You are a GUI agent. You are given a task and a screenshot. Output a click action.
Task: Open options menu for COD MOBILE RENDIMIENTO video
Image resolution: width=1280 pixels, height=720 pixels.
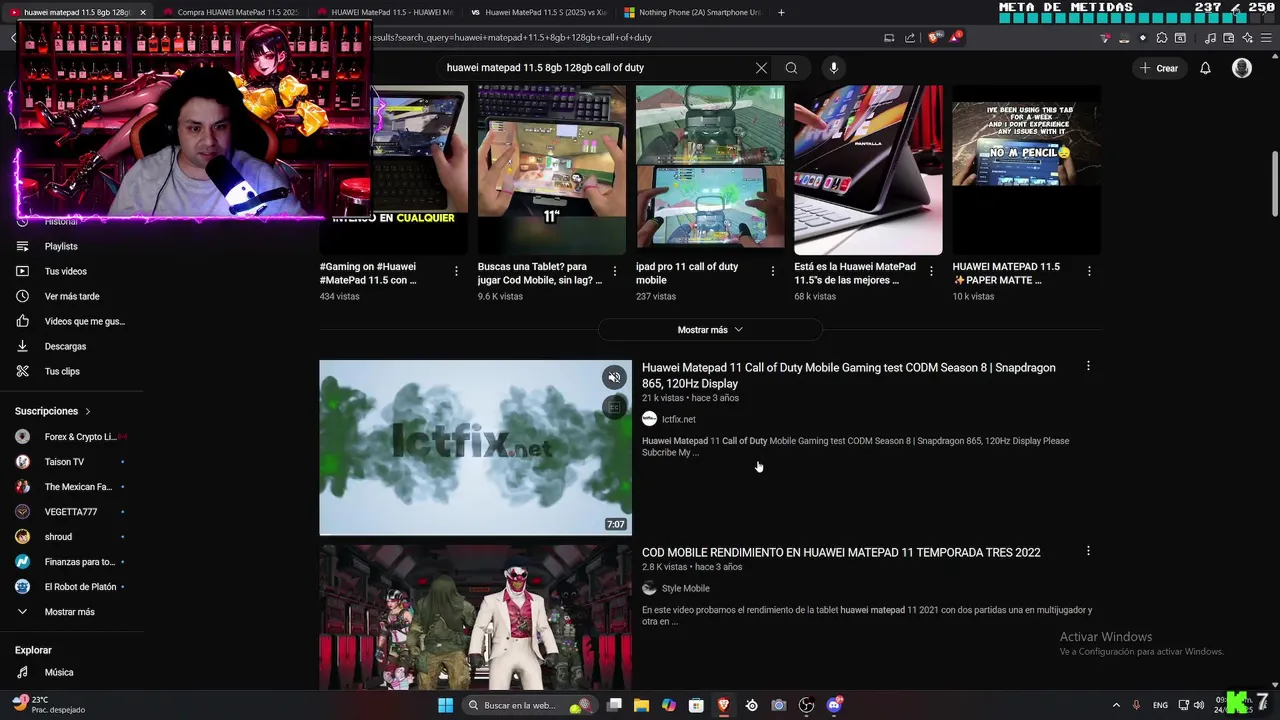(x=1088, y=551)
